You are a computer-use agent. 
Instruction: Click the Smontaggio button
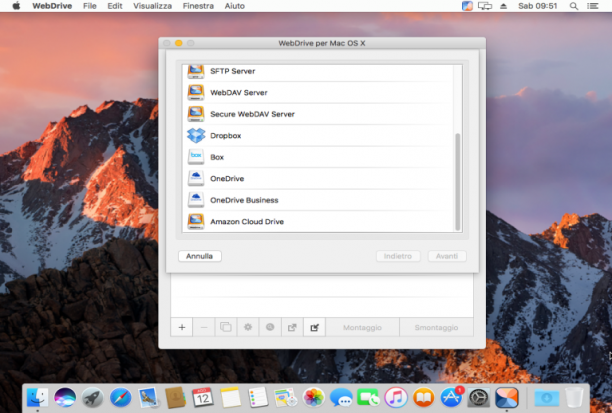click(x=436, y=327)
